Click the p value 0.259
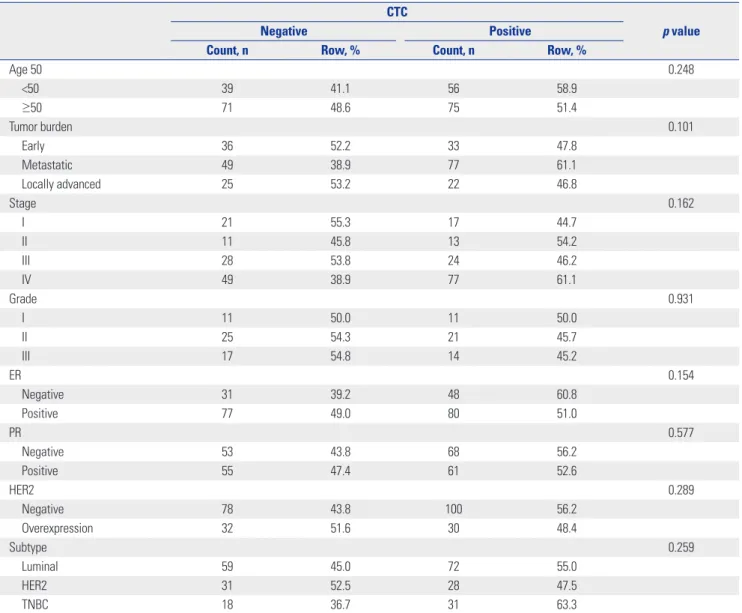742x613 pixels. (681, 547)
